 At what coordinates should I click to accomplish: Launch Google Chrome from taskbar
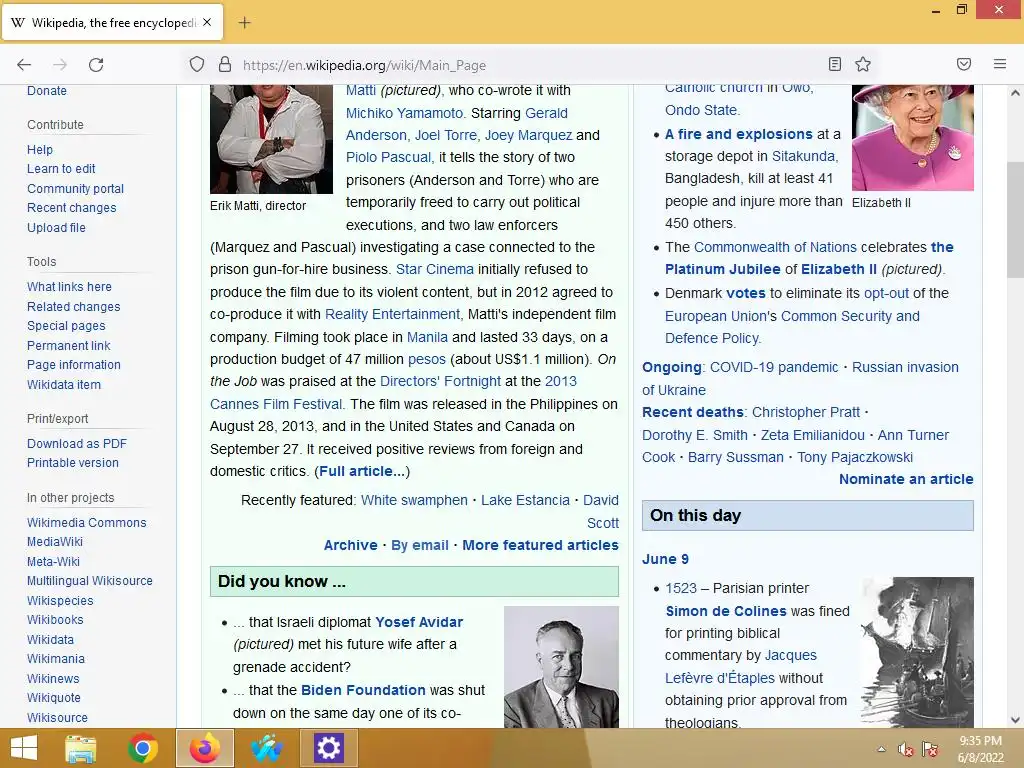[142, 748]
